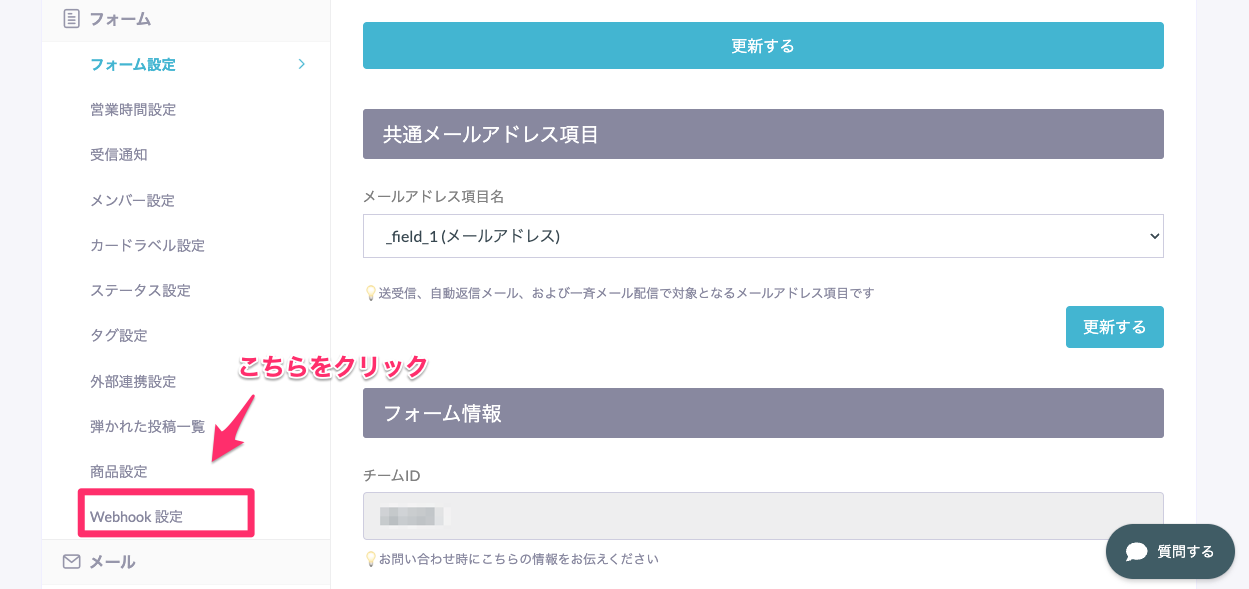Click the mail section envelope icon
The image size is (1249, 589).
(71, 562)
